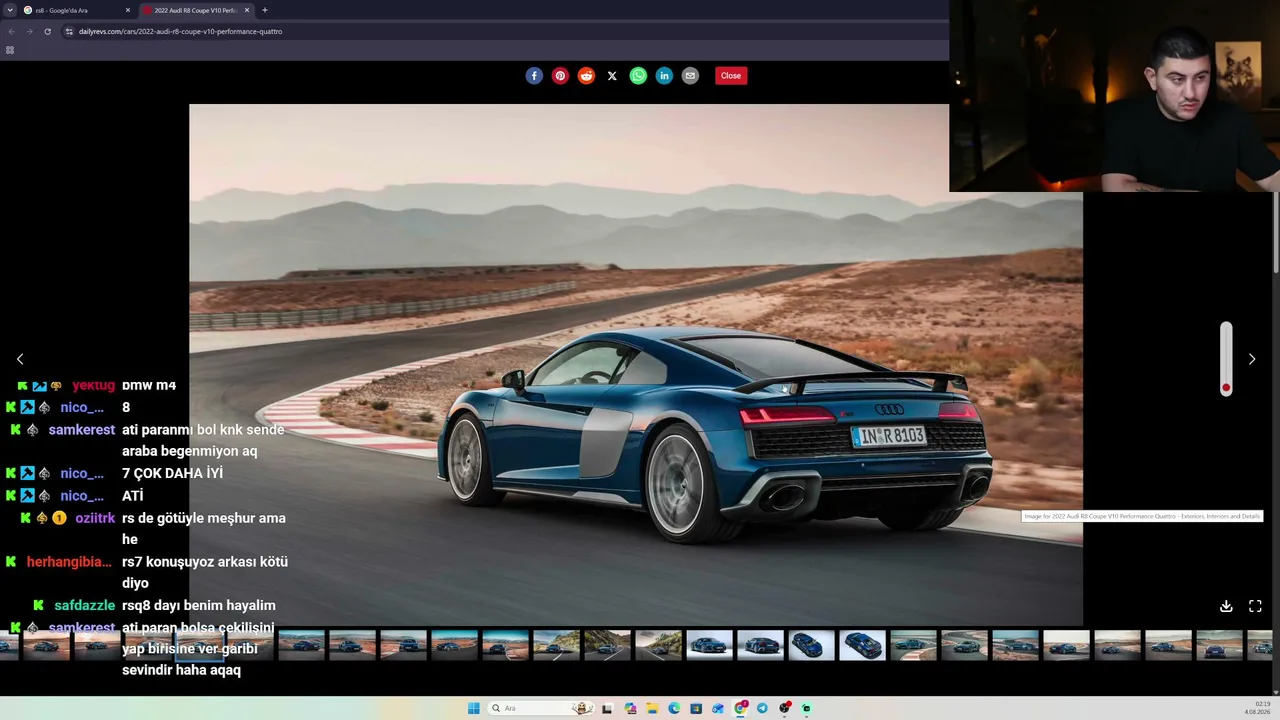Image resolution: width=1280 pixels, height=720 pixels.
Task: Share the page on LinkedIn
Action: pos(664,76)
